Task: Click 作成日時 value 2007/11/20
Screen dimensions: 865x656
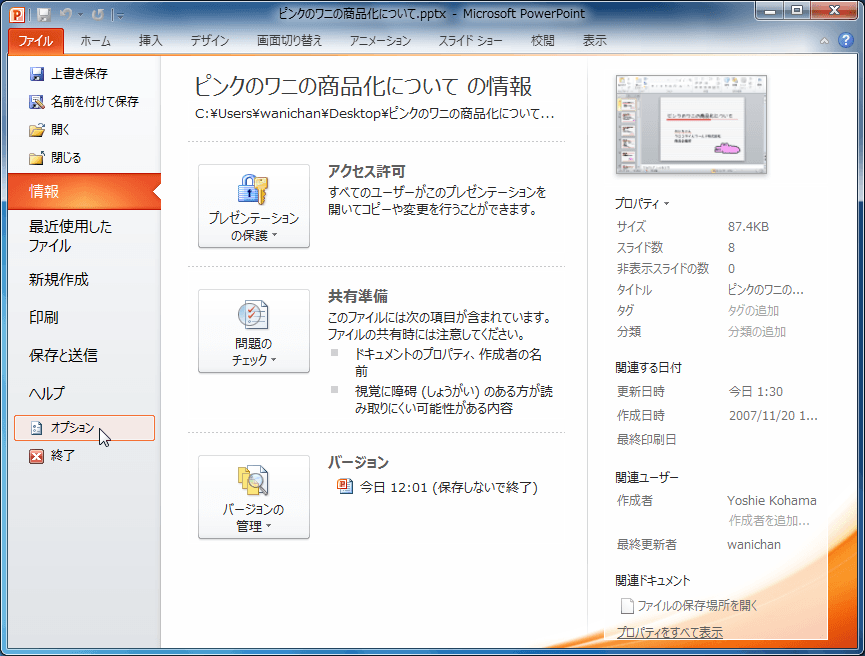Action: tap(773, 415)
